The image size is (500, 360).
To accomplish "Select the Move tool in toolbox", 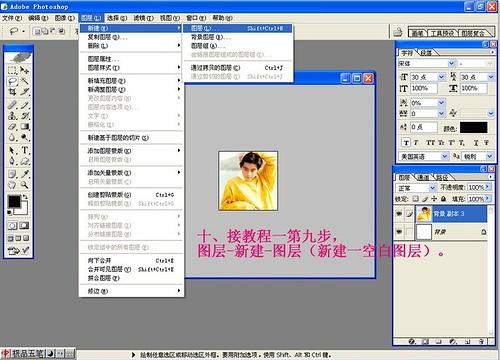I will pos(24,70).
